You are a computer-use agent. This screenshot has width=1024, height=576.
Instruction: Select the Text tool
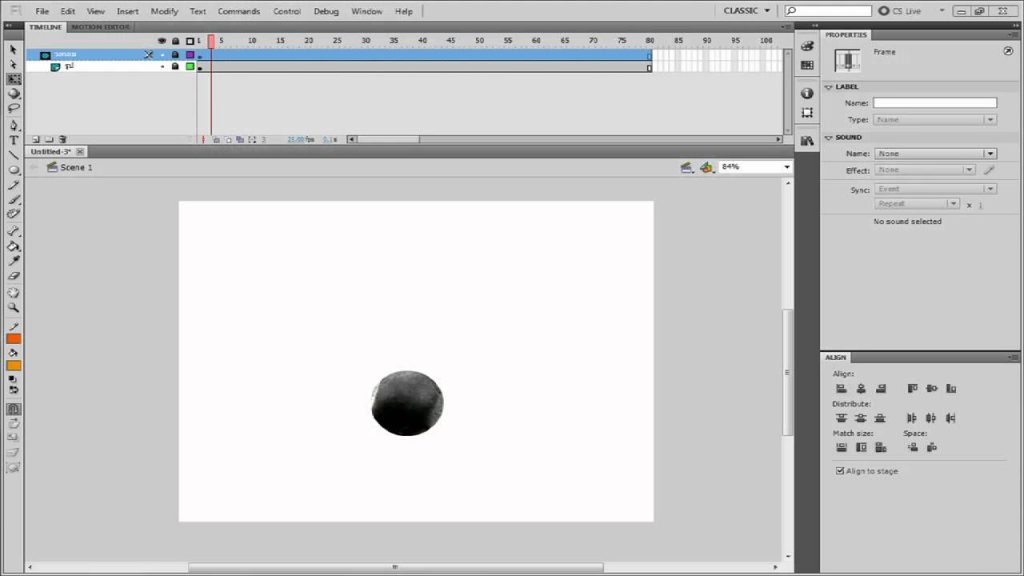click(x=14, y=140)
